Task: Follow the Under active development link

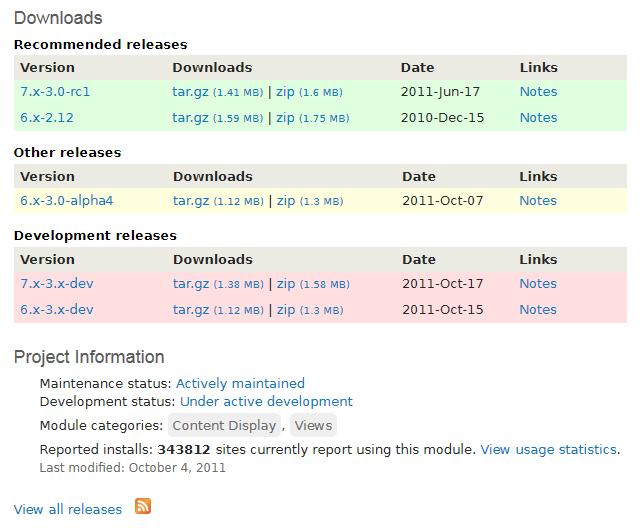Action: (x=266, y=402)
